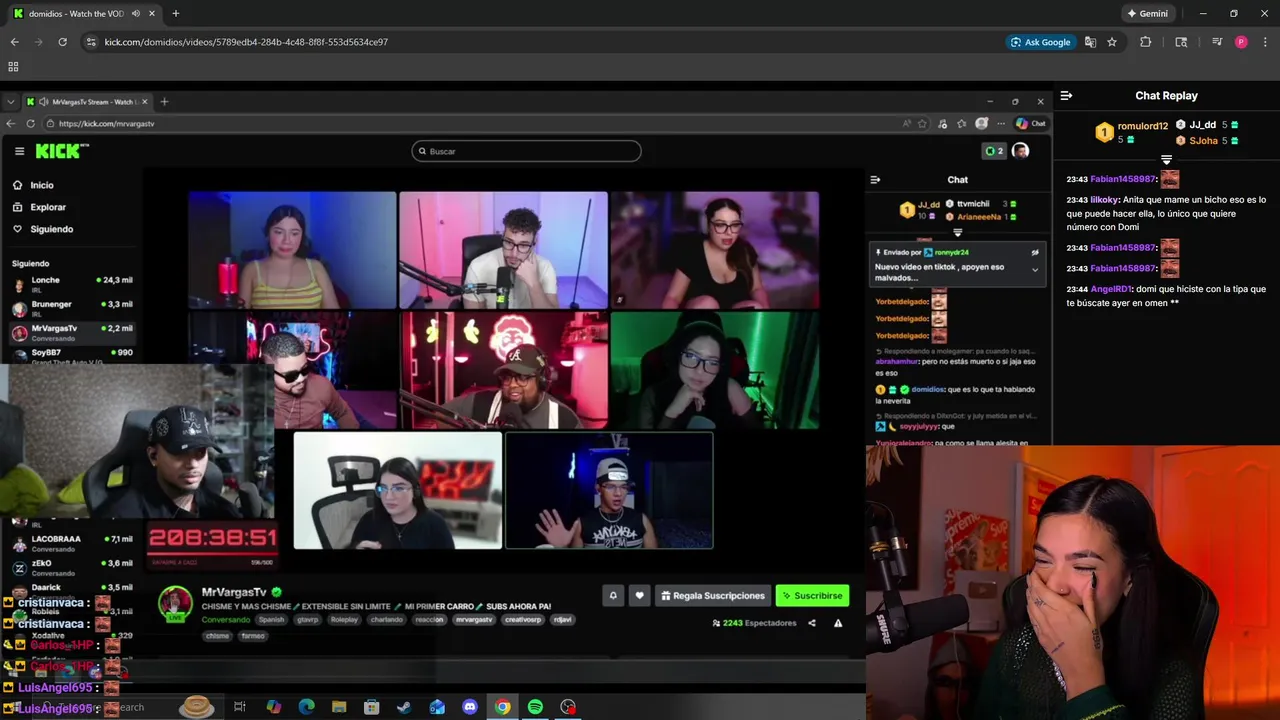Expand the gift leaderboard under romulord12
Screen dimensions: 1280x720
coord(1166,159)
